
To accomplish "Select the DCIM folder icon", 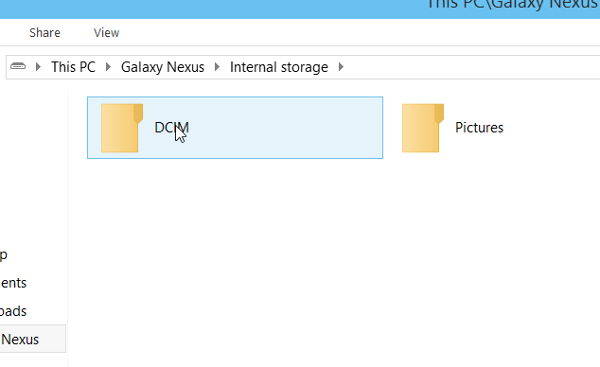I will (122, 128).
